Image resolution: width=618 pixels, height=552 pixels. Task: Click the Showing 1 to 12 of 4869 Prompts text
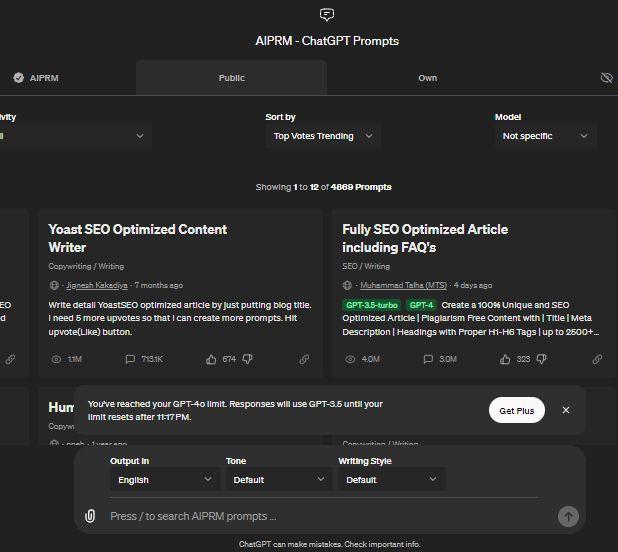point(324,187)
